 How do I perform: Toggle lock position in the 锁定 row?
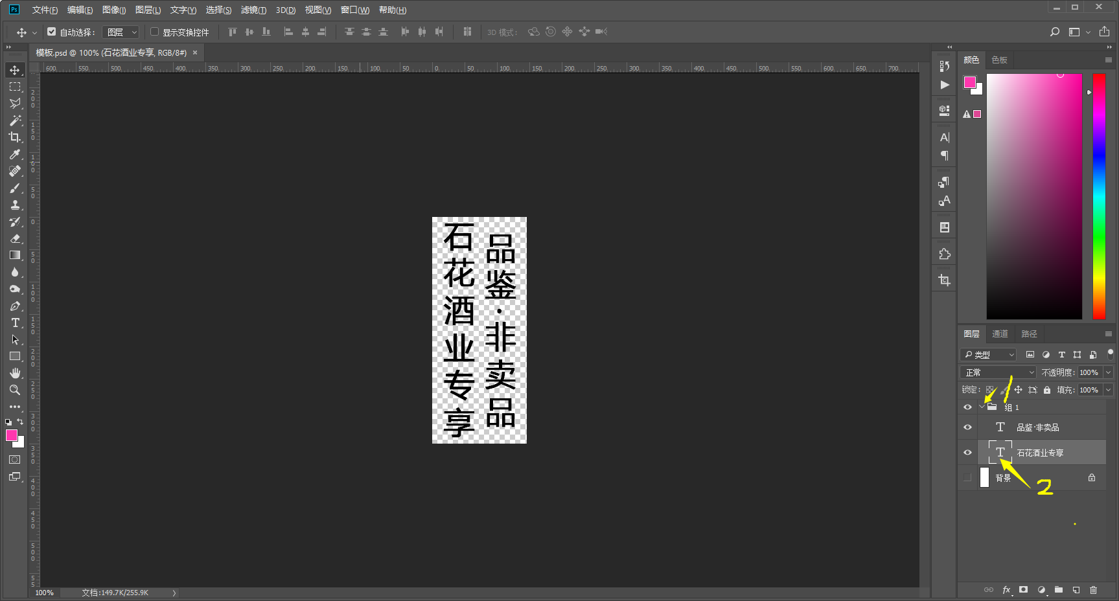point(1018,390)
